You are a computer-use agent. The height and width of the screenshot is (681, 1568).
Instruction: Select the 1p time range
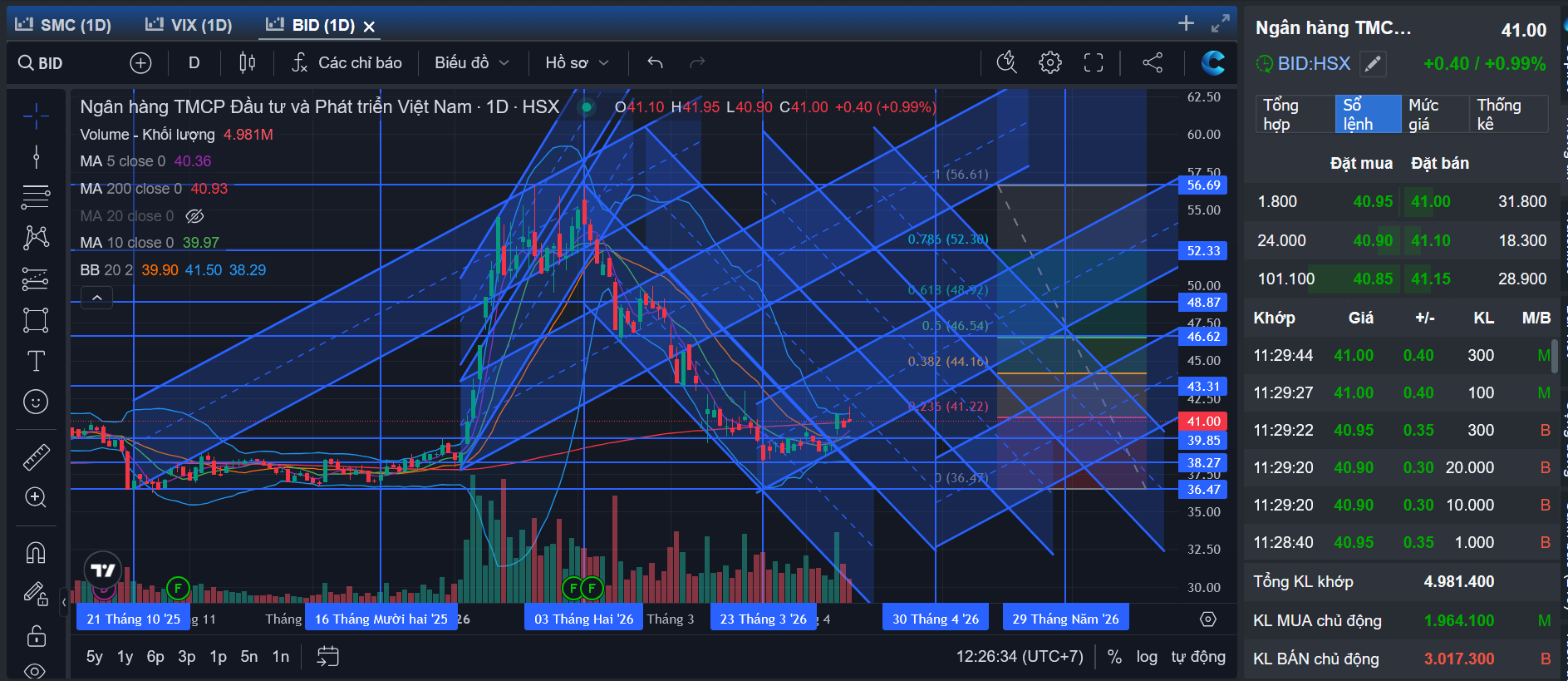pos(219,657)
